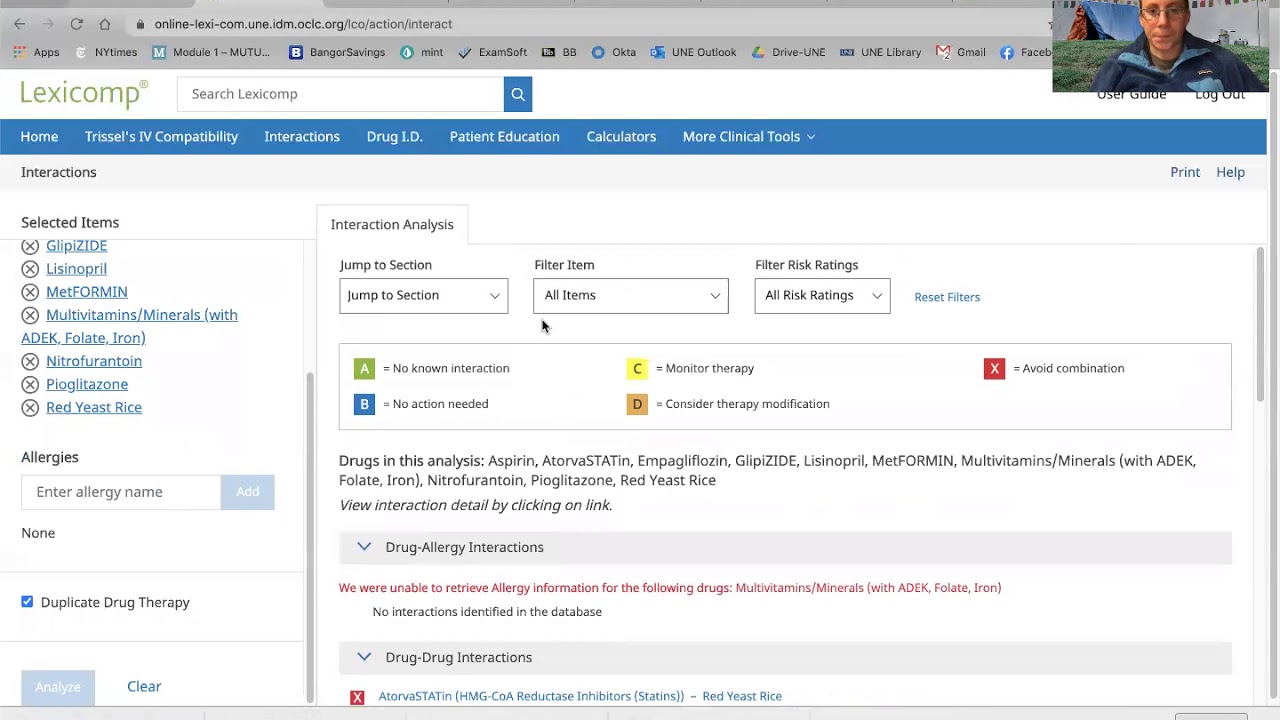1280x720 pixels.
Task: Remove Multivitamins/Minerals from selected items
Action: [x=30, y=315]
